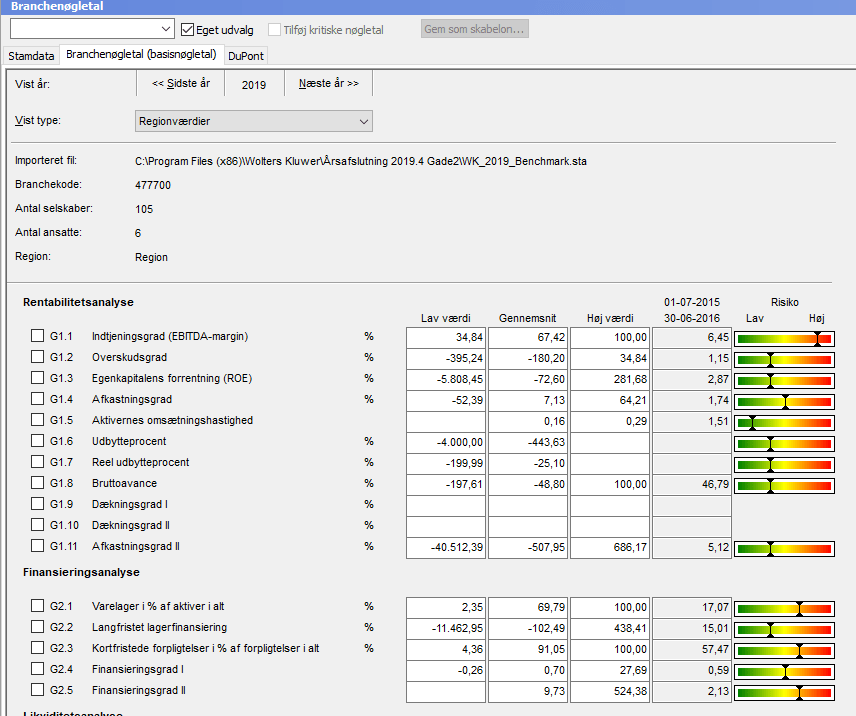The width and height of the screenshot is (856, 716).
Task: Select the Lav værdi cell for Udbytteprocent
Action: [444, 442]
